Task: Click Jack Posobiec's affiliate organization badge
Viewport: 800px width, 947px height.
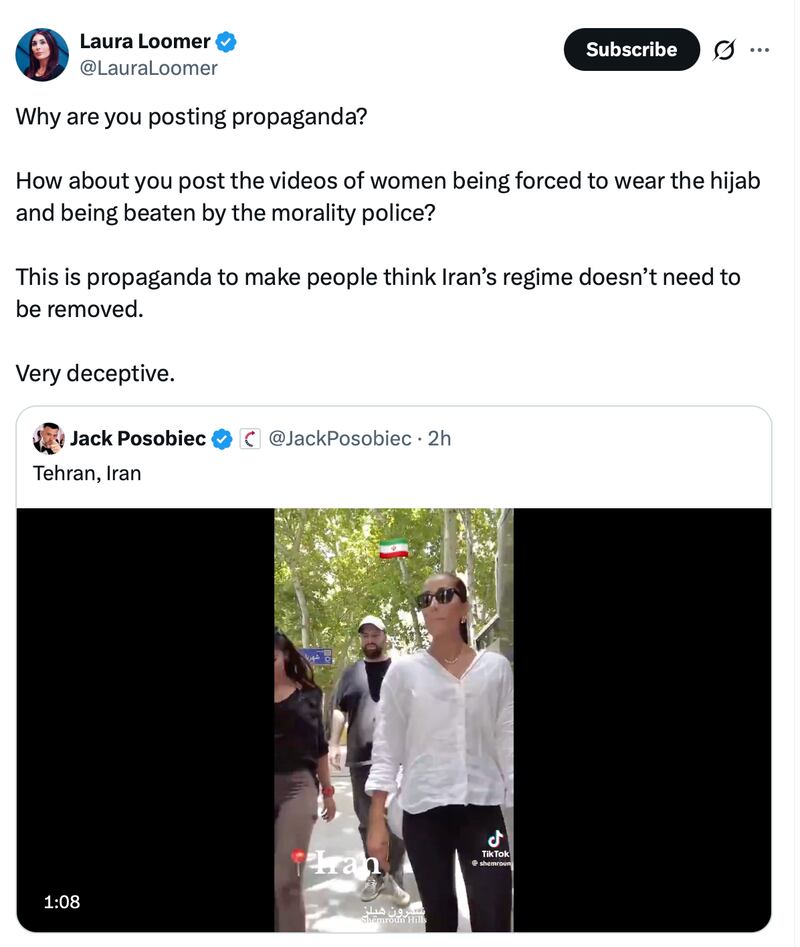Action: click(x=248, y=437)
